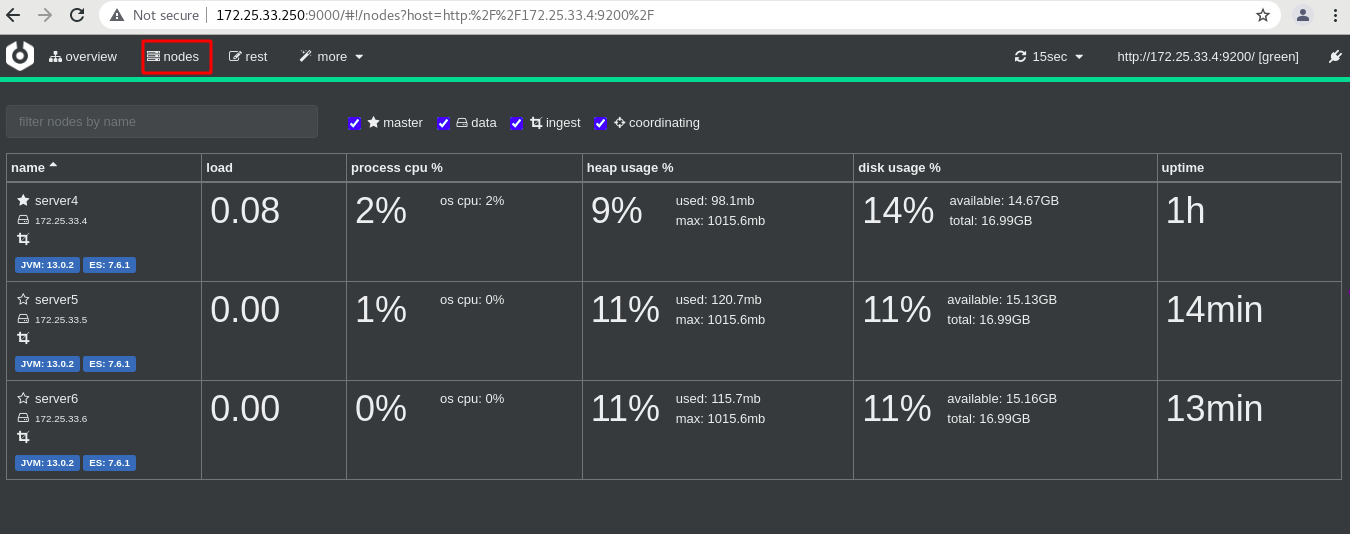Image resolution: width=1350 pixels, height=534 pixels.
Task: Click data disk icon beside 172.25.33.5
Action: point(23,319)
